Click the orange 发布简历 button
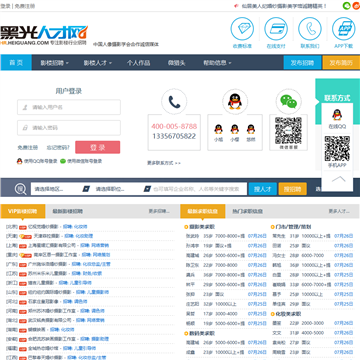Screen dimensions: 360x360 [x=341, y=63]
